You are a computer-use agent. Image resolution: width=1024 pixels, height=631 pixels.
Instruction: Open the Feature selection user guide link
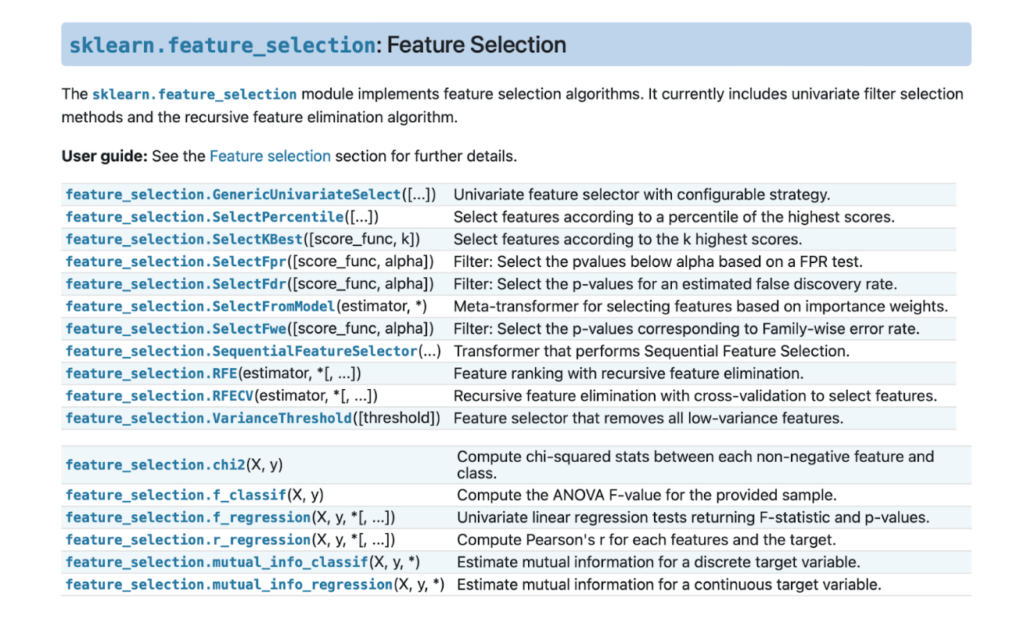270,156
